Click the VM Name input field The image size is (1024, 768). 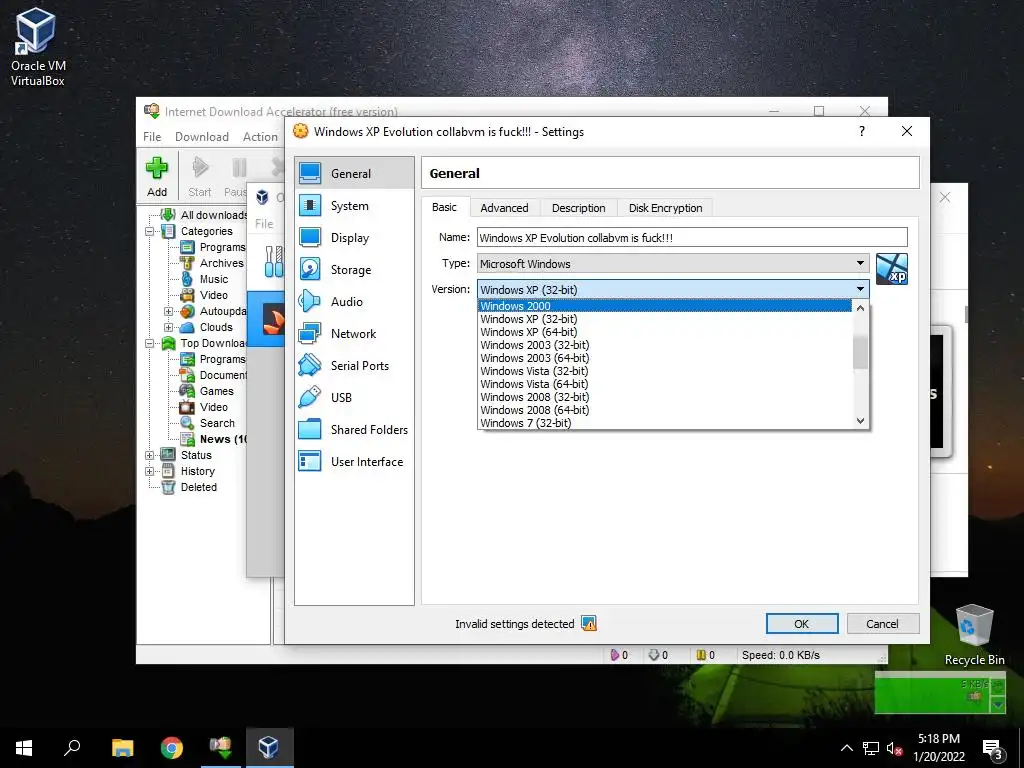(692, 237)
